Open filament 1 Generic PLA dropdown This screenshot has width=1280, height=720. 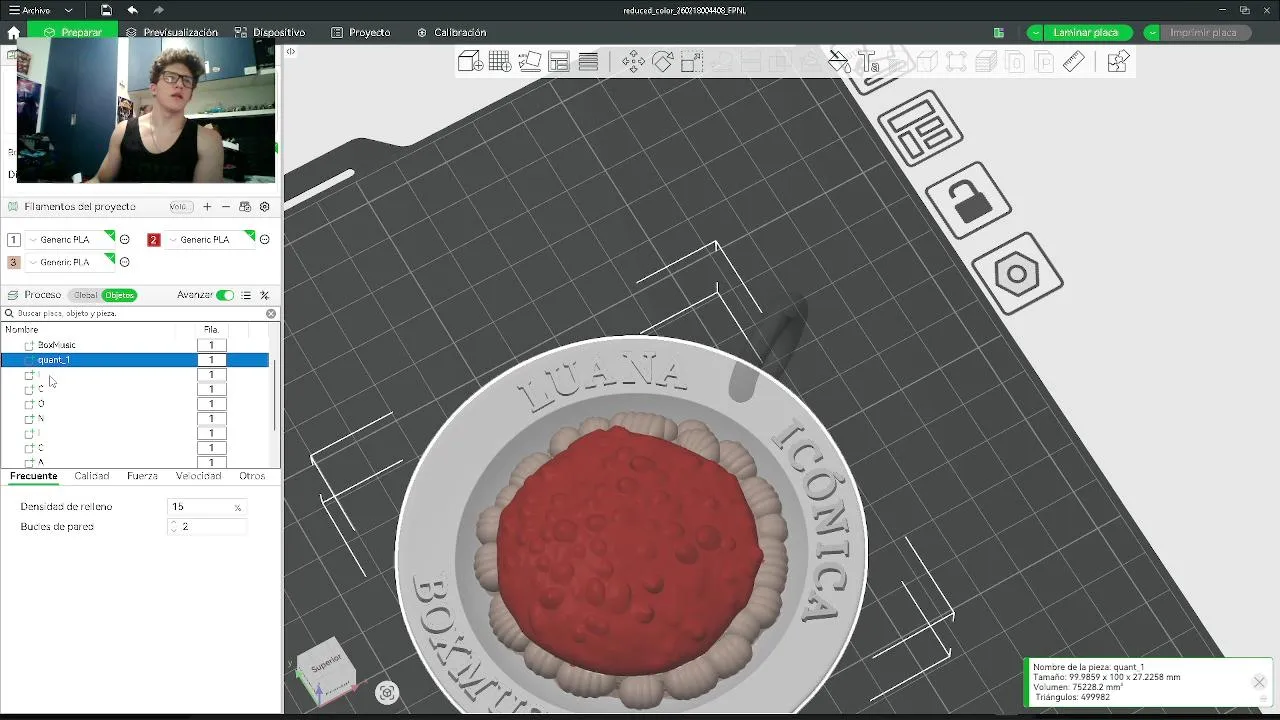[70, 239]
